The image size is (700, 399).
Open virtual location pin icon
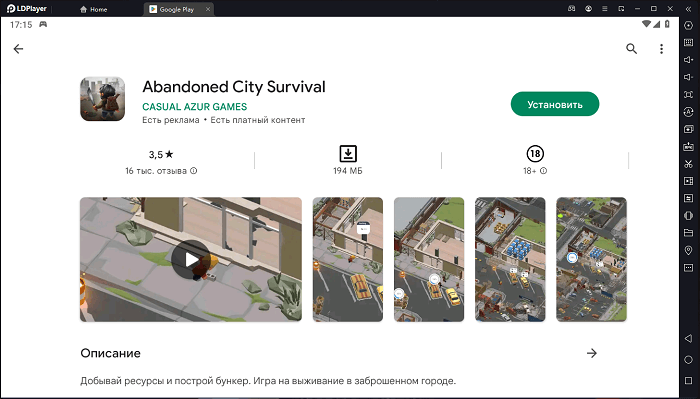click(x=688, y=250)
